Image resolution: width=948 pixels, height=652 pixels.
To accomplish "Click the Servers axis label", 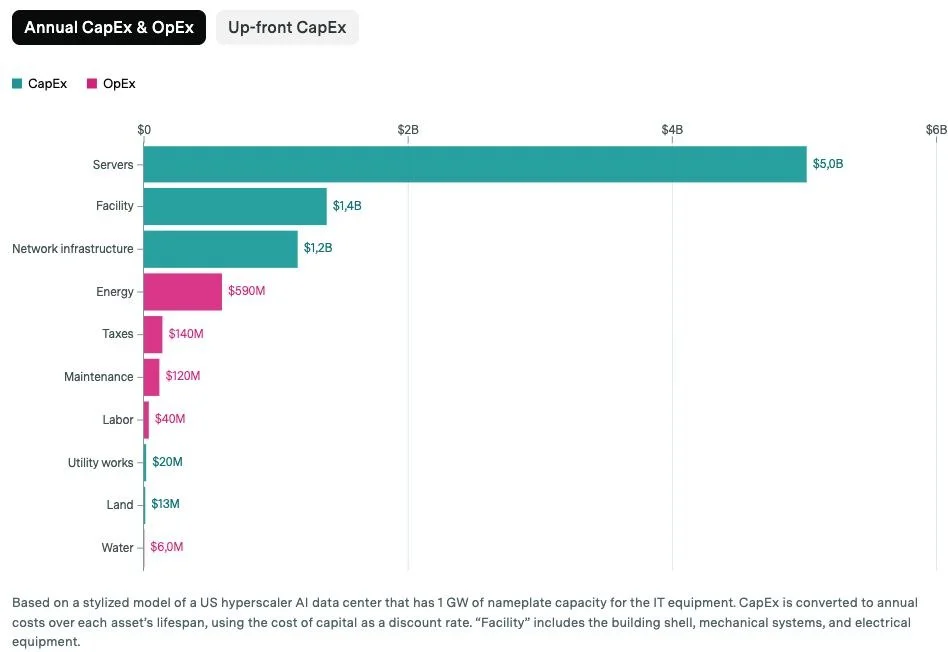I will click(113, 165).
